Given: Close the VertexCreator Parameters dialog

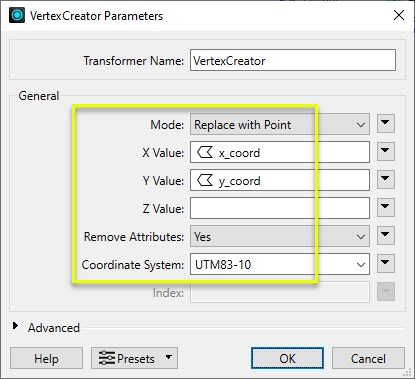Looking at the screenshot, I should tap(399, 15).
